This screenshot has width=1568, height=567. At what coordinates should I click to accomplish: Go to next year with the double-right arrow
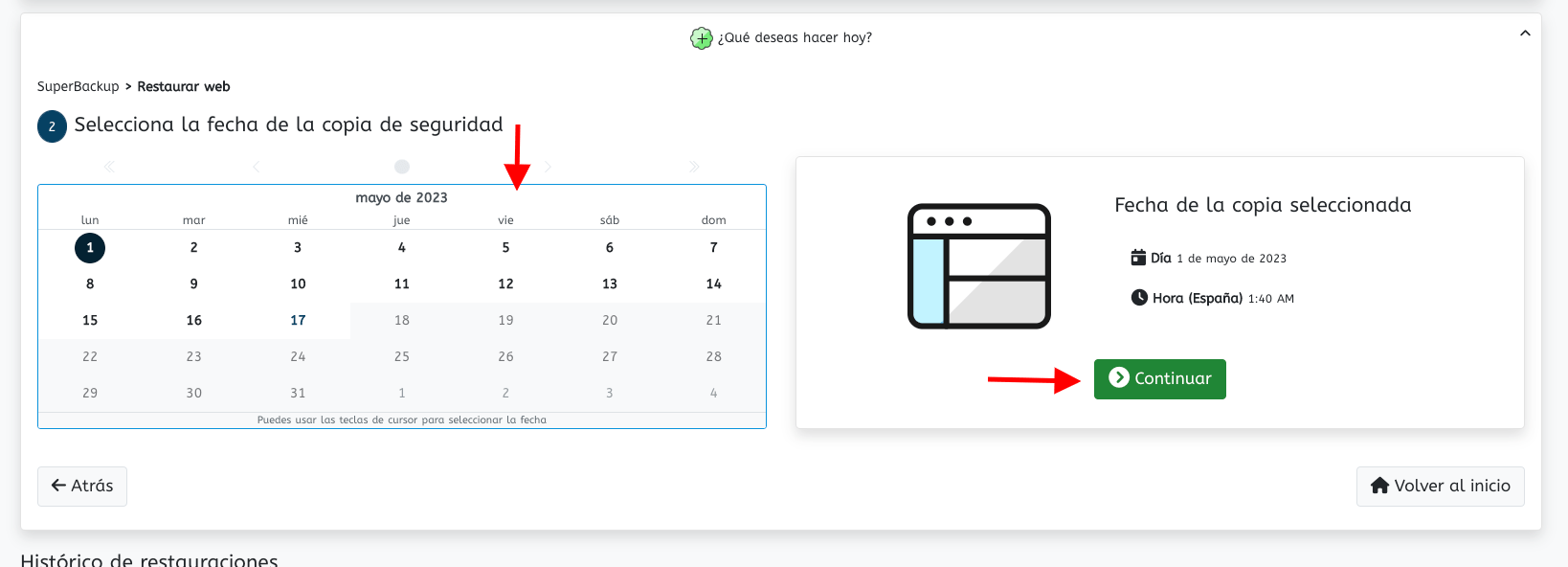tap(694, 167)
